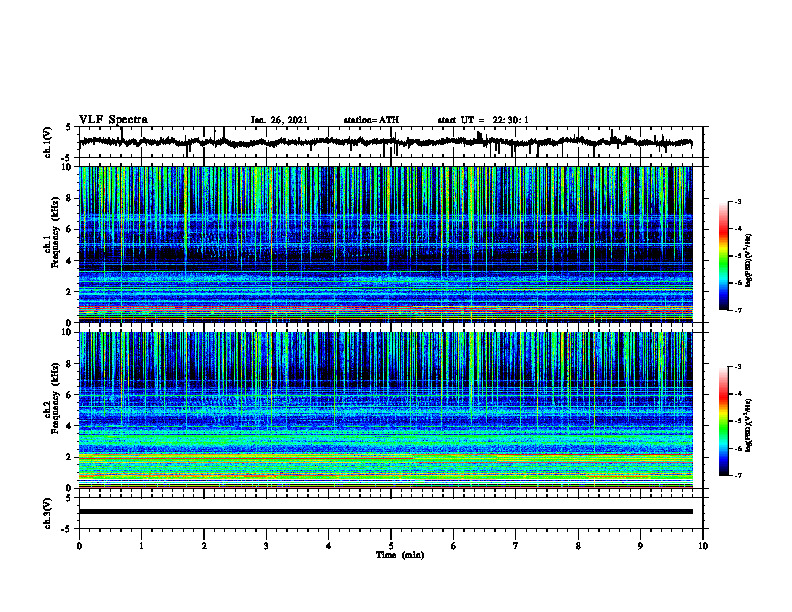Click the "-5" tick on ch.1(V) axis
792x612 pixels.
pyautogui.click(x=67, y=158)
